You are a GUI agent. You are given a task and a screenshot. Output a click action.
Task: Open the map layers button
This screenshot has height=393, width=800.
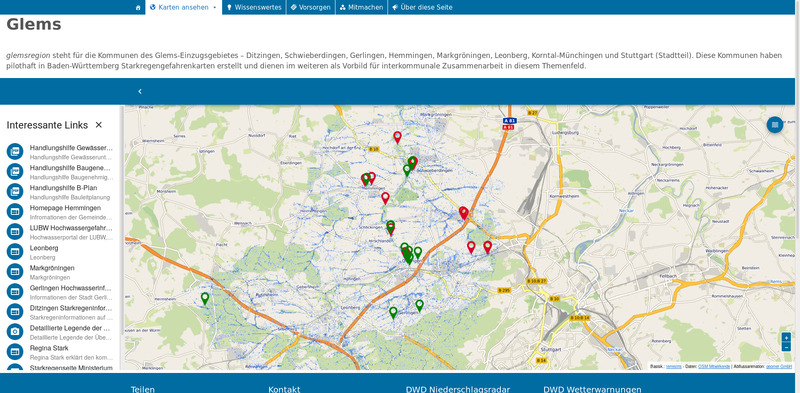point(774,125)
